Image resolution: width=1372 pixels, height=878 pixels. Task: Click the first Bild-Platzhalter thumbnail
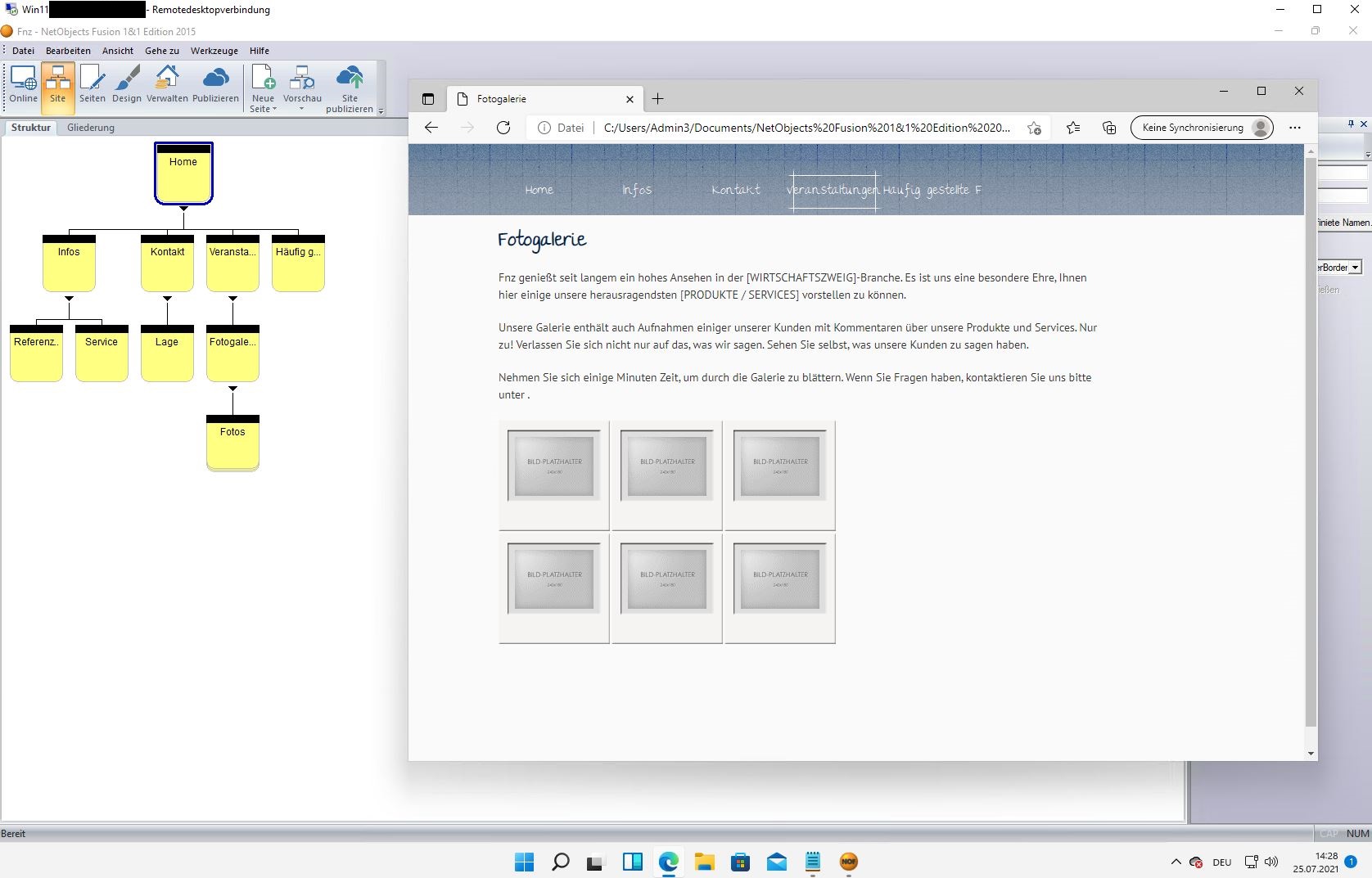click(554, 466)
